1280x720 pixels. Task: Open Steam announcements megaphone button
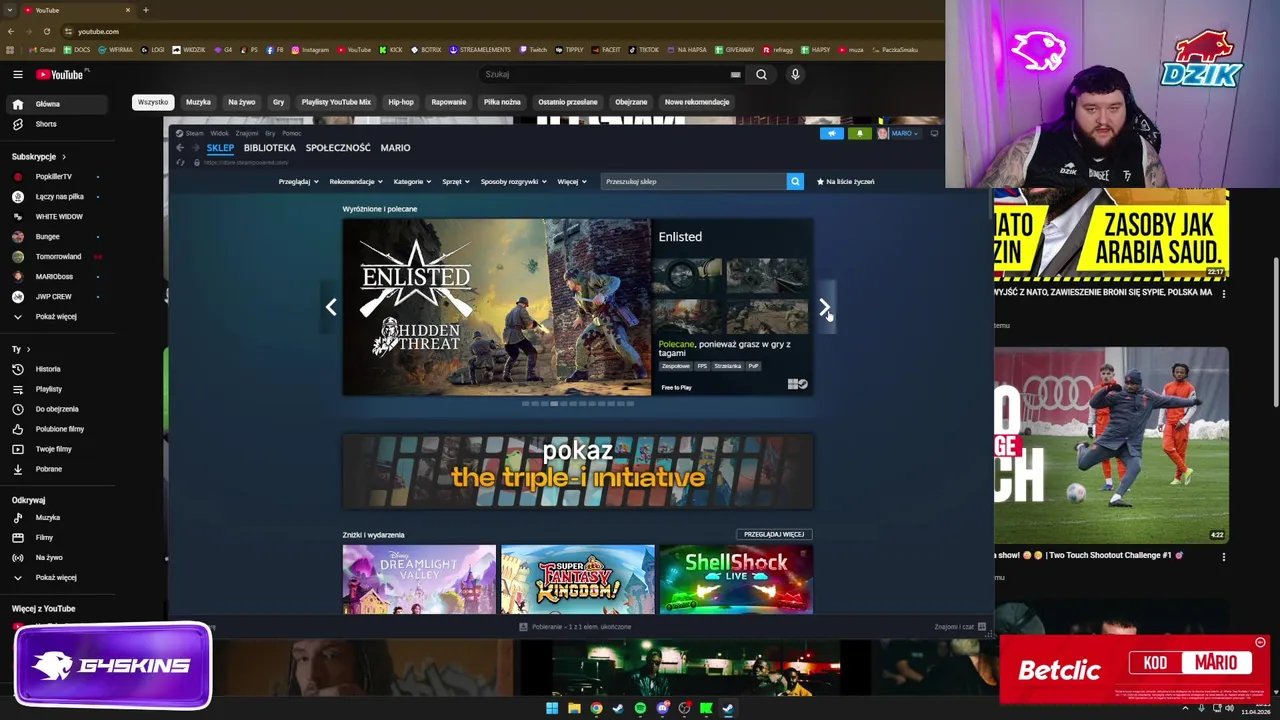click(832, 133)
